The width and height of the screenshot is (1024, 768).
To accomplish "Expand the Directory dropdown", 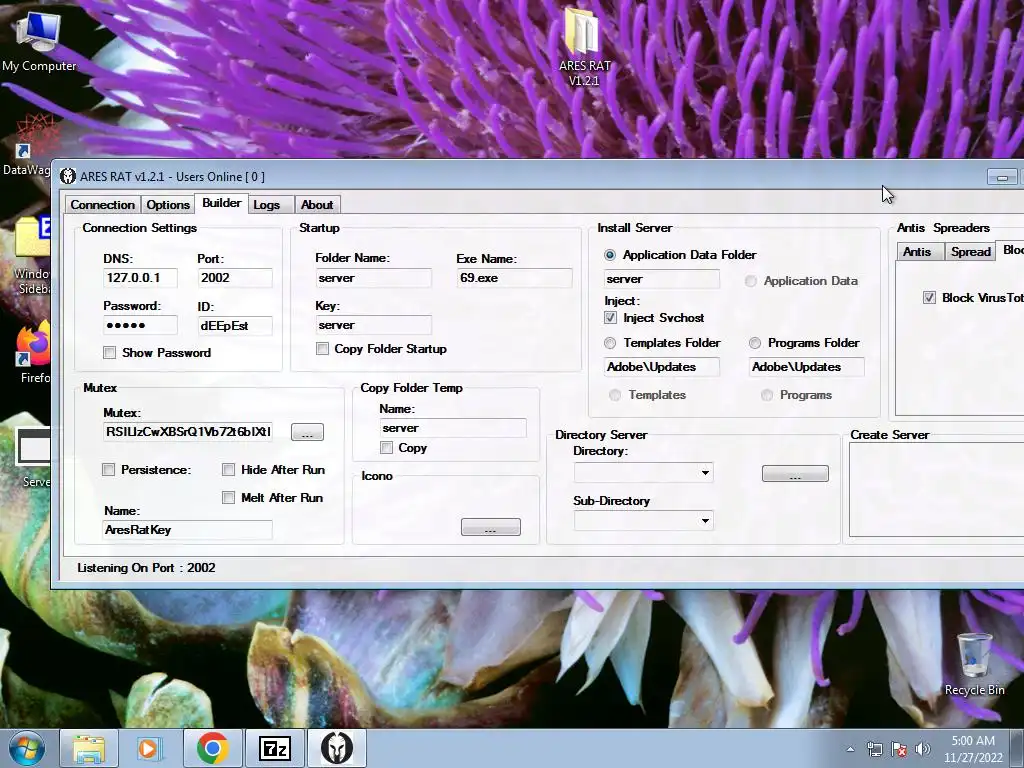I will [x=705, y=472].
